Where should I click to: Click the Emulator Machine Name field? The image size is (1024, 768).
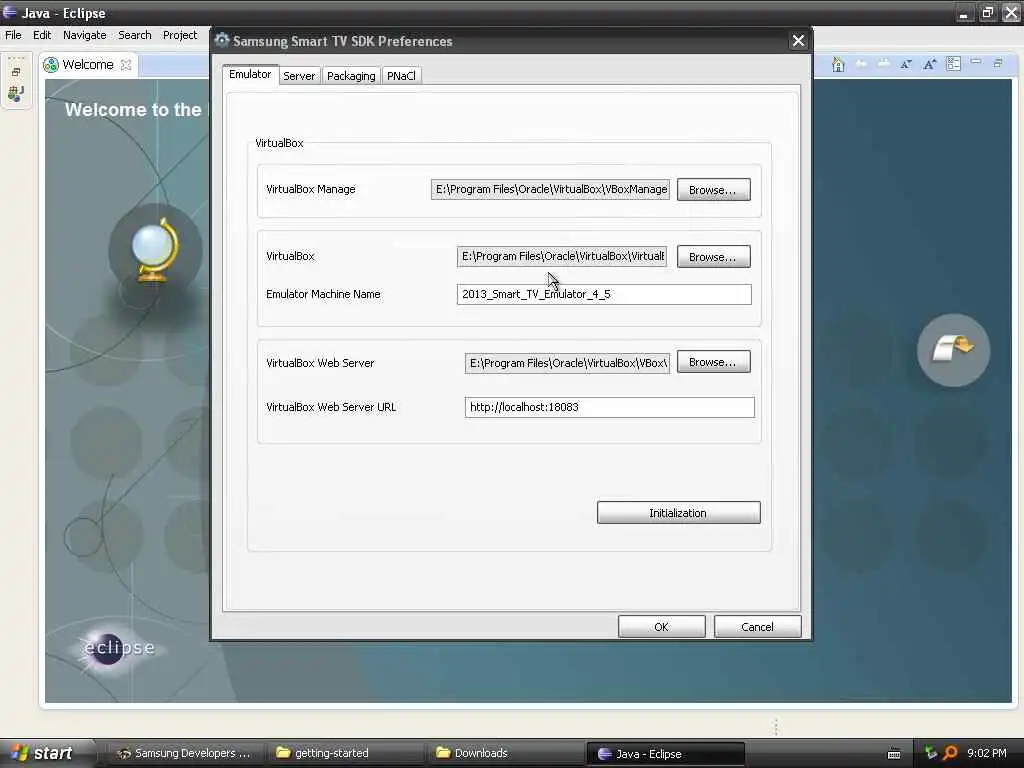[x=604, y=294]
